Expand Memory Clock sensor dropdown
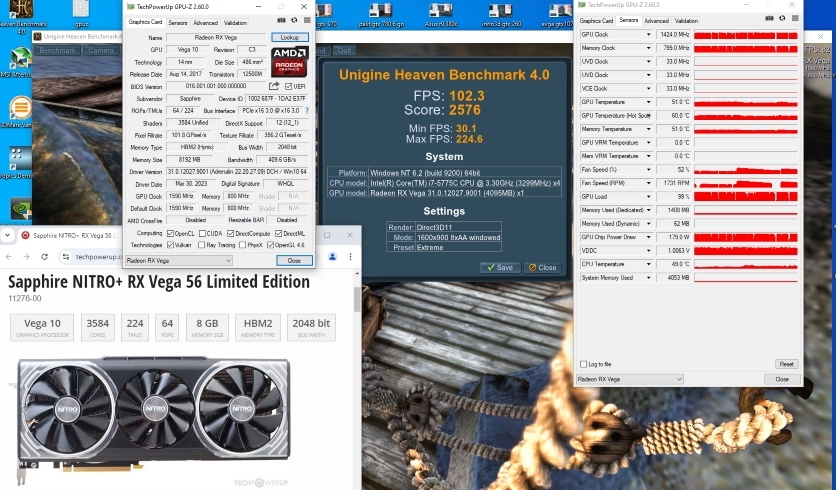 tap(648, 48)
